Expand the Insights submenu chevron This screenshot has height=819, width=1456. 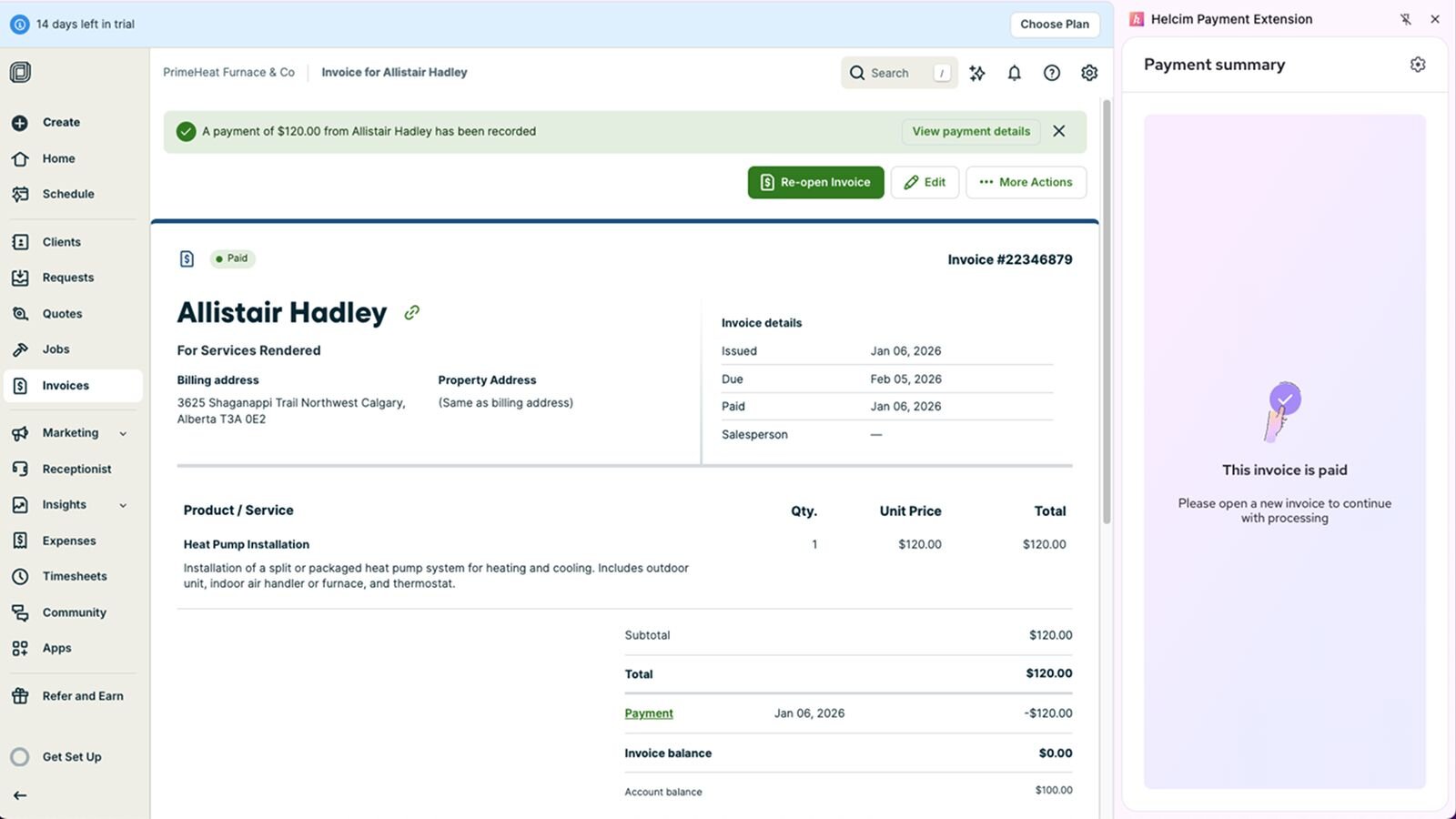click(123, 505)
